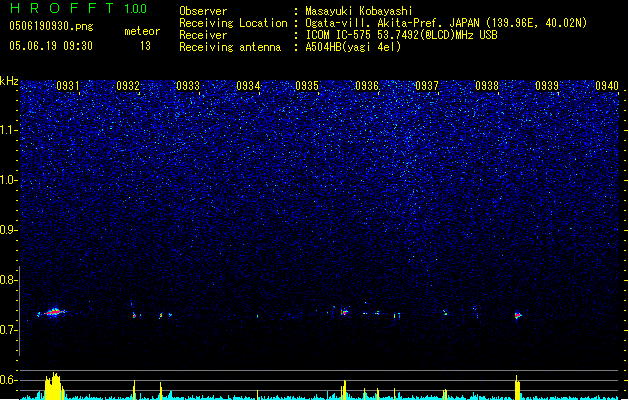Click the 0938 time marker
Viewport: 629px width, 400px height.
click(x=487, y=86)
